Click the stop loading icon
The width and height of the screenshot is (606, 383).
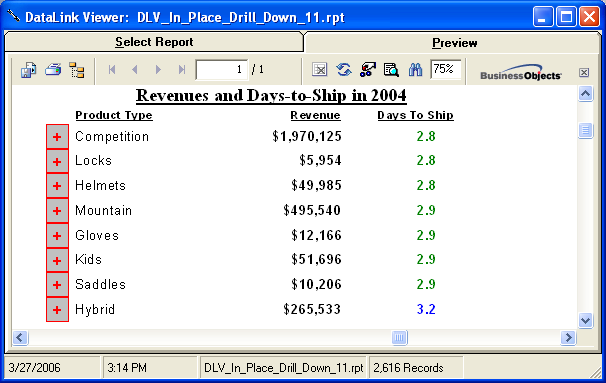pos(320,70)
